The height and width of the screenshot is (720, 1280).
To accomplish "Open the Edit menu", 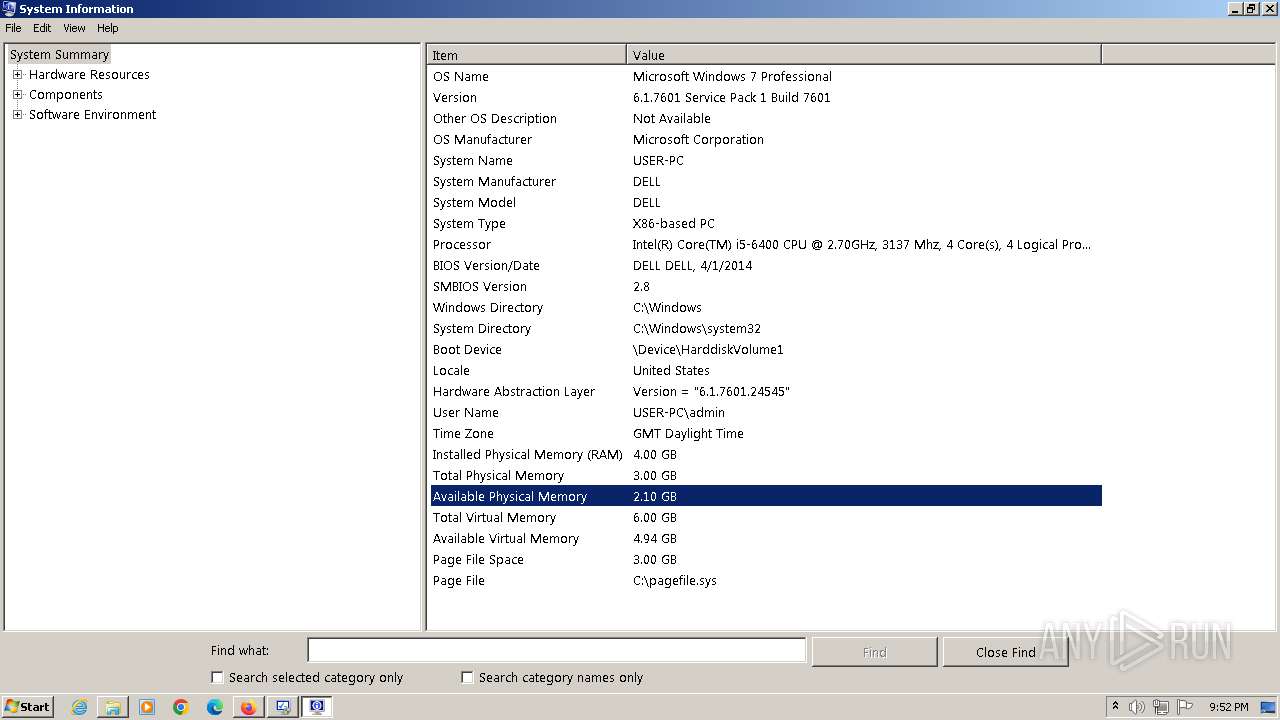I will coord(42,28).
